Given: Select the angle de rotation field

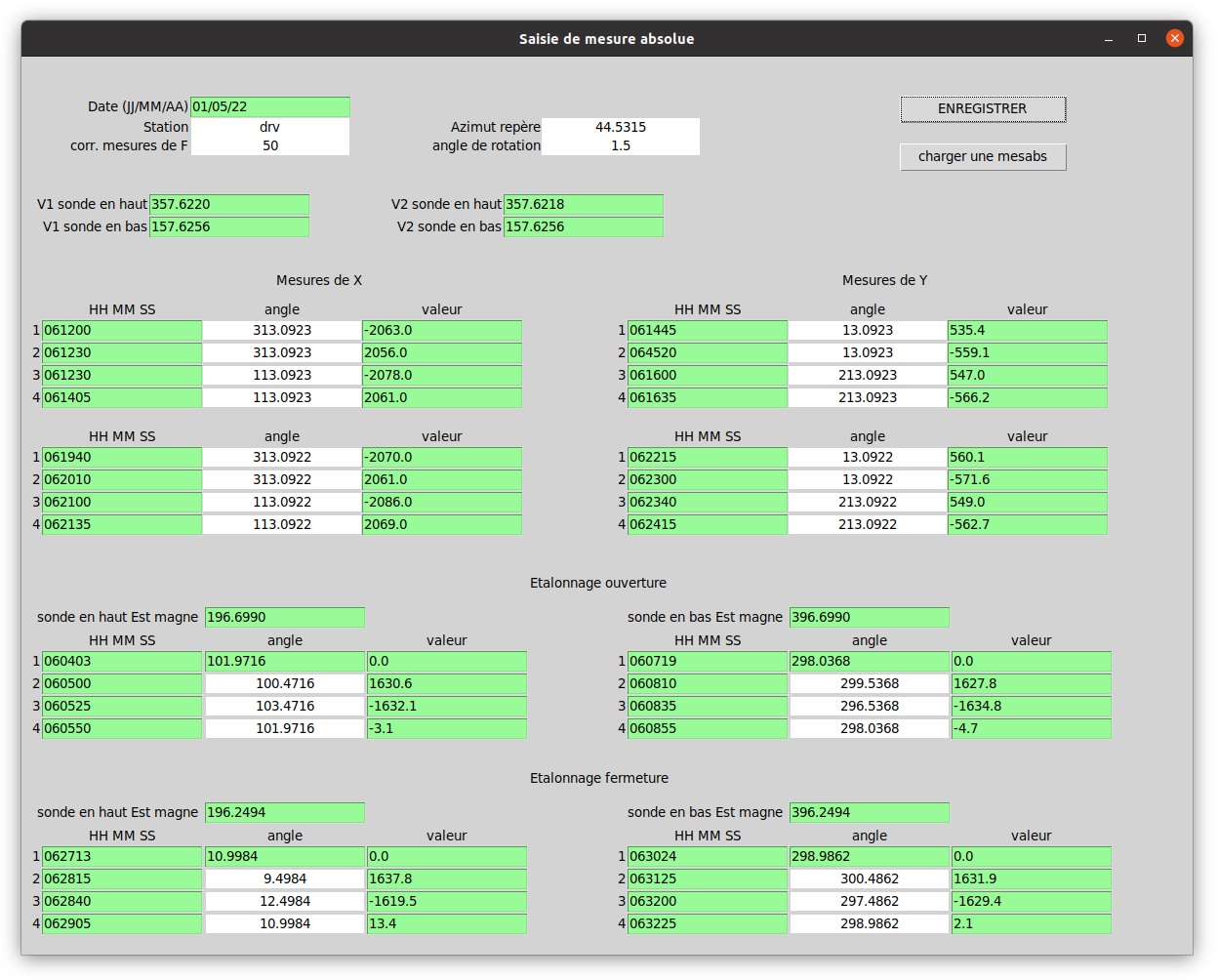Looking at the screenshot, I should pos(621,146).
